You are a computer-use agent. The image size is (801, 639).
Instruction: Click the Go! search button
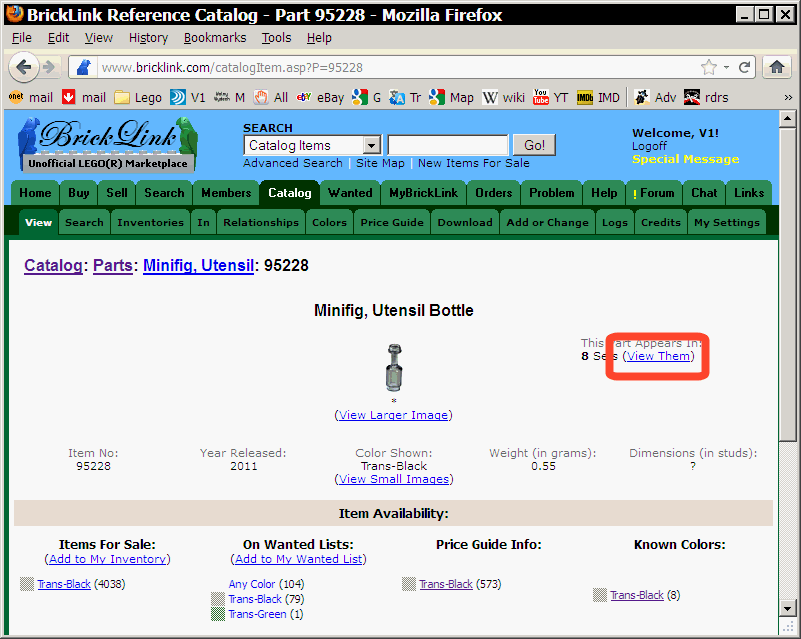(534, 146)
